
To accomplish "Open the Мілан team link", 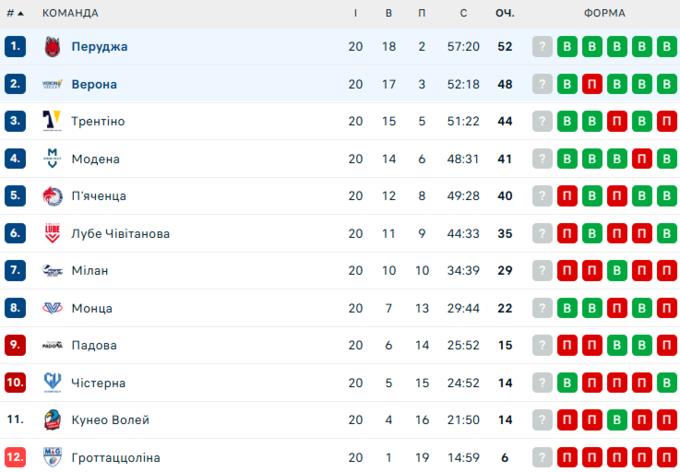I will (89, 271).
